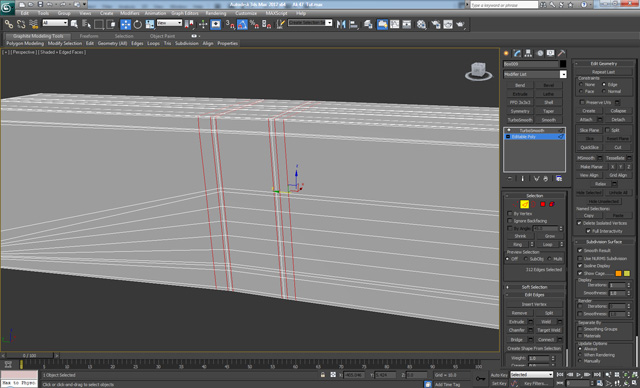
Task: Switch to the Create command panel tab
Action: (x=507, y=53)
